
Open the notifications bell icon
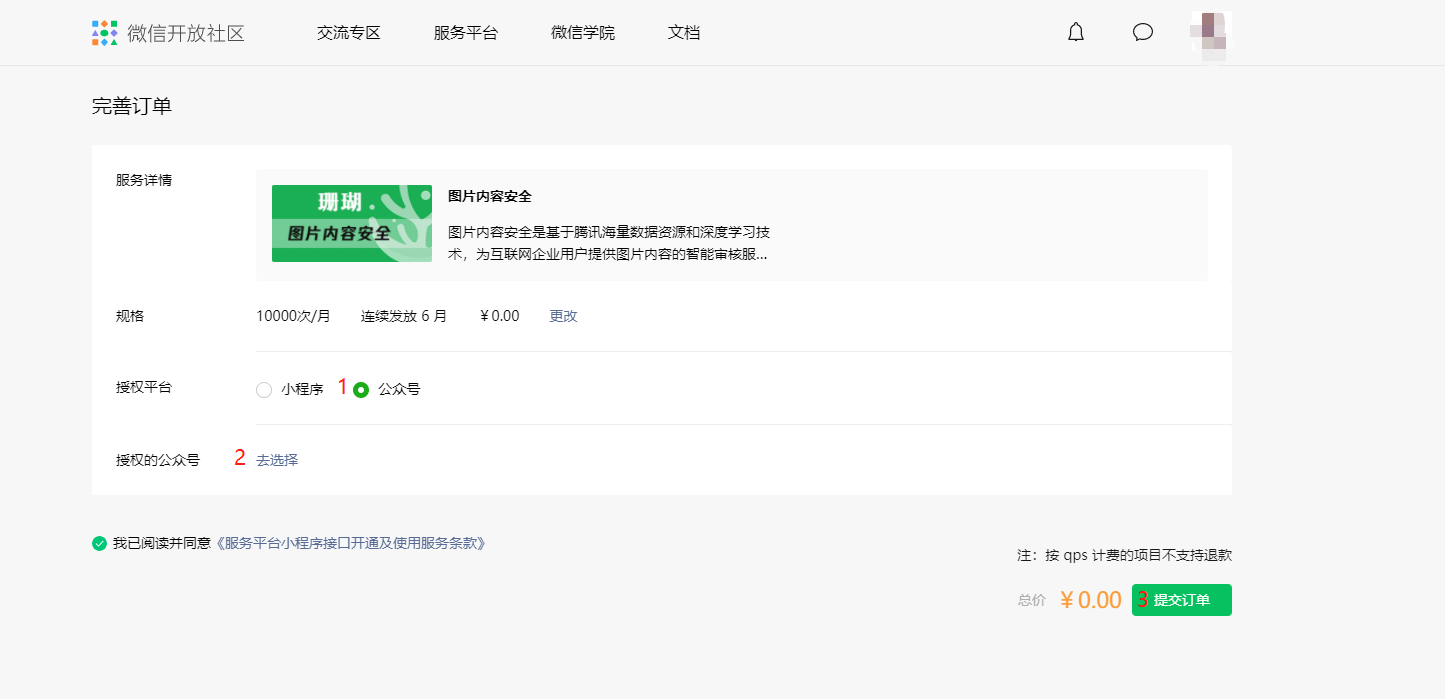(x=1076, y=32)
